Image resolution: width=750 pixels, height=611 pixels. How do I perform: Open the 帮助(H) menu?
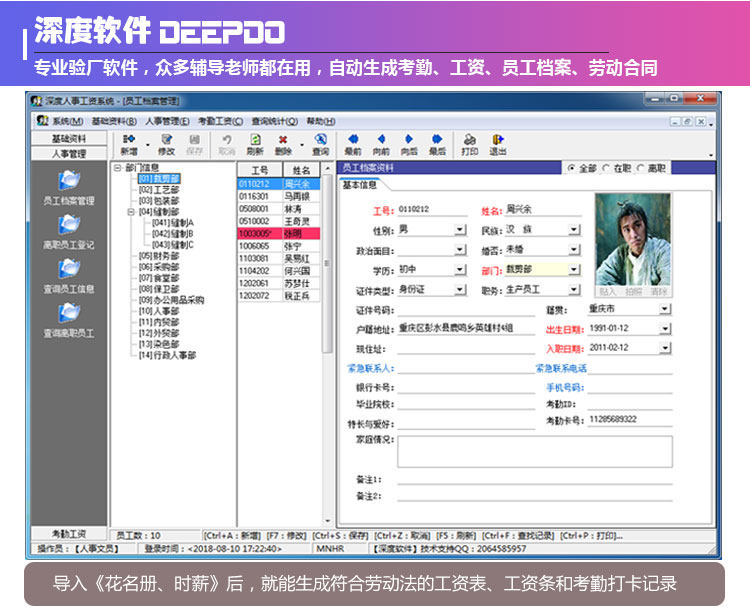[321, 122]
